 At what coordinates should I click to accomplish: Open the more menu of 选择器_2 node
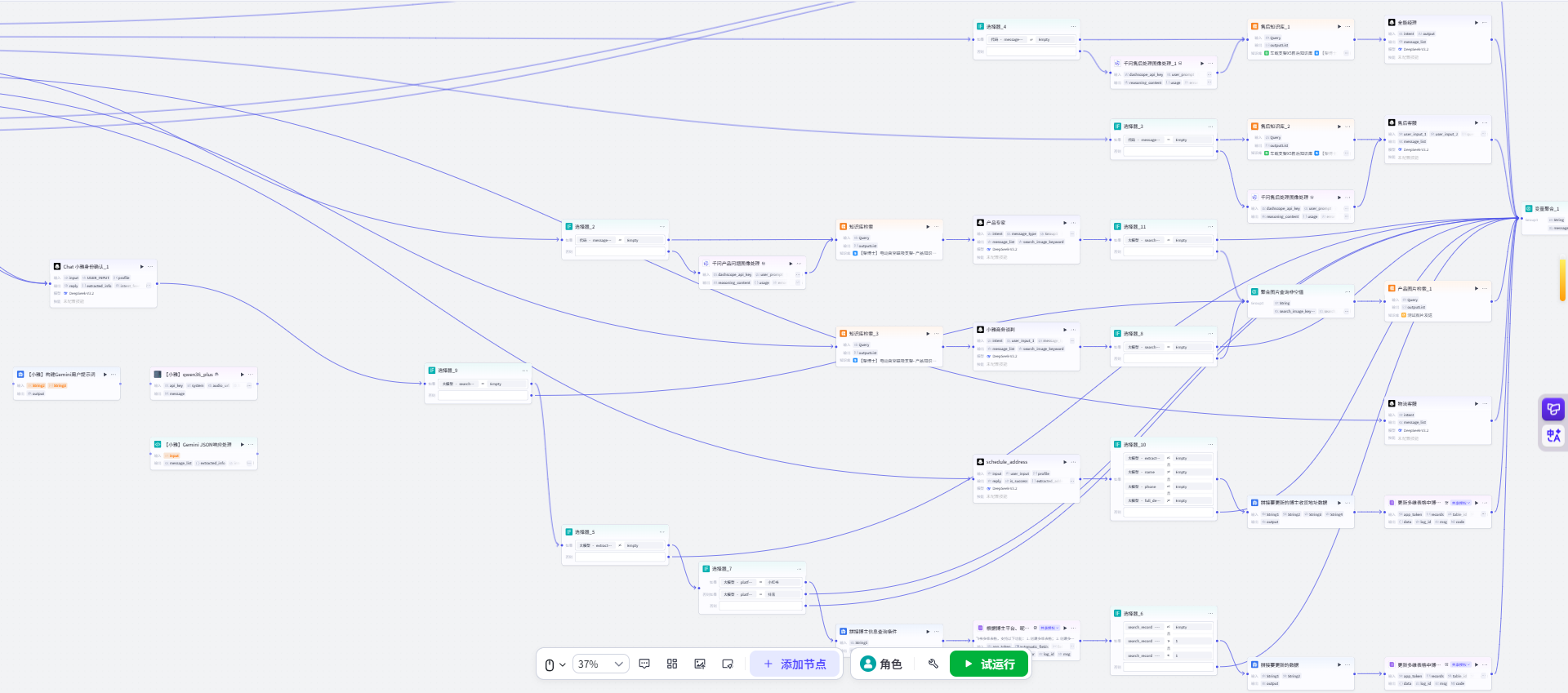[x=661, y=227]
